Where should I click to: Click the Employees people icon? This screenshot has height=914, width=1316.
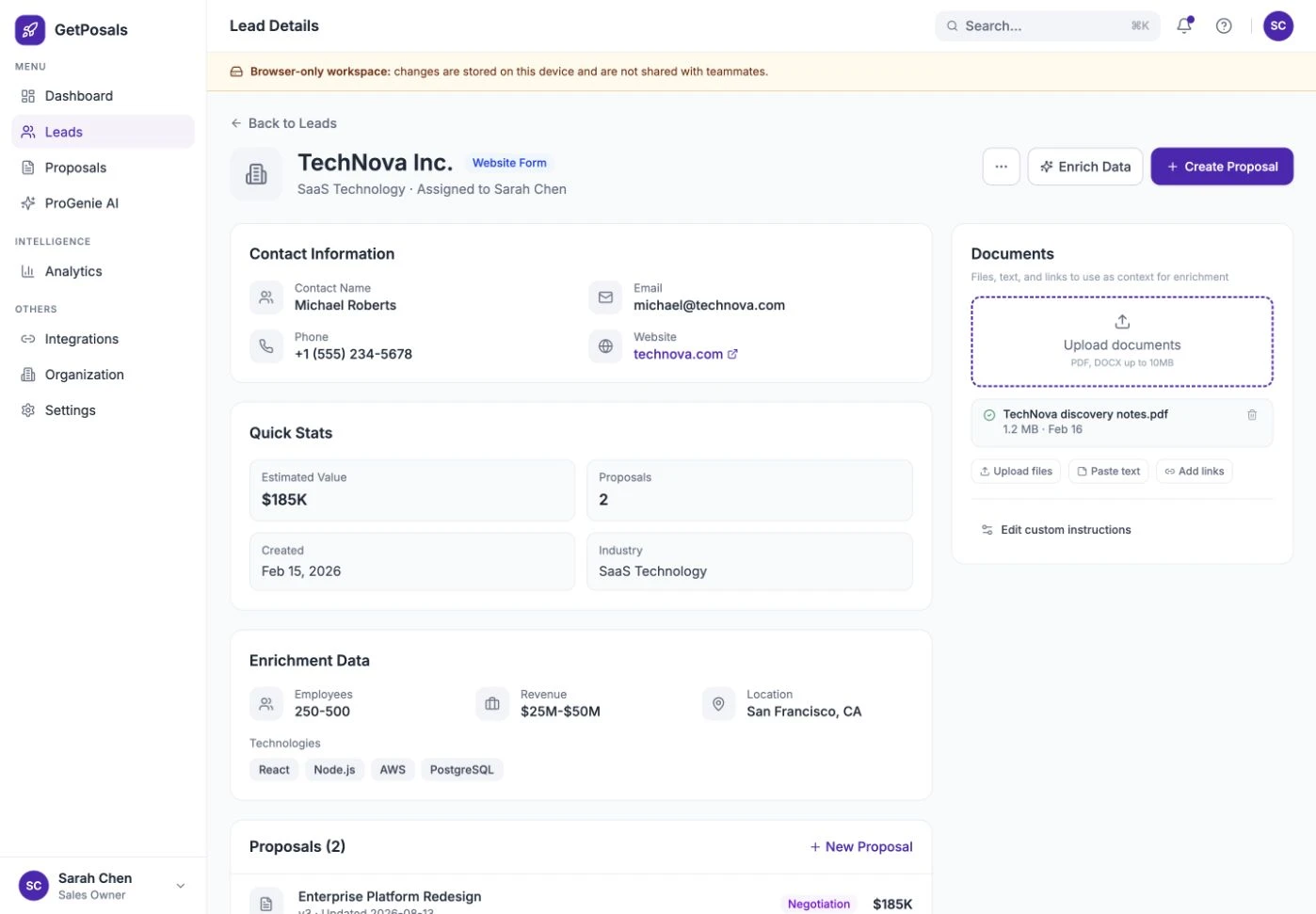tap(266, 704)
